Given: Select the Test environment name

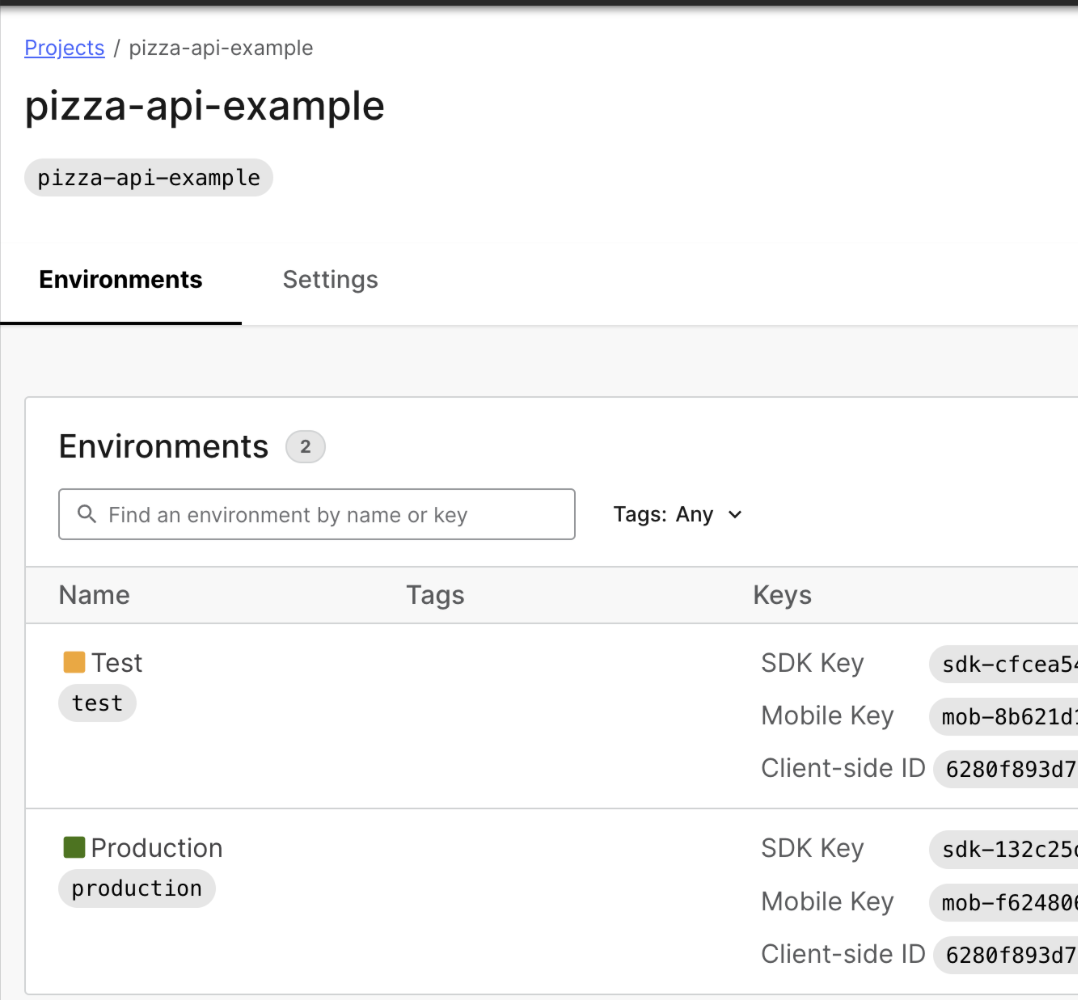Looking at the screenshot, I should pyautogui.click(x=117, y=661).
